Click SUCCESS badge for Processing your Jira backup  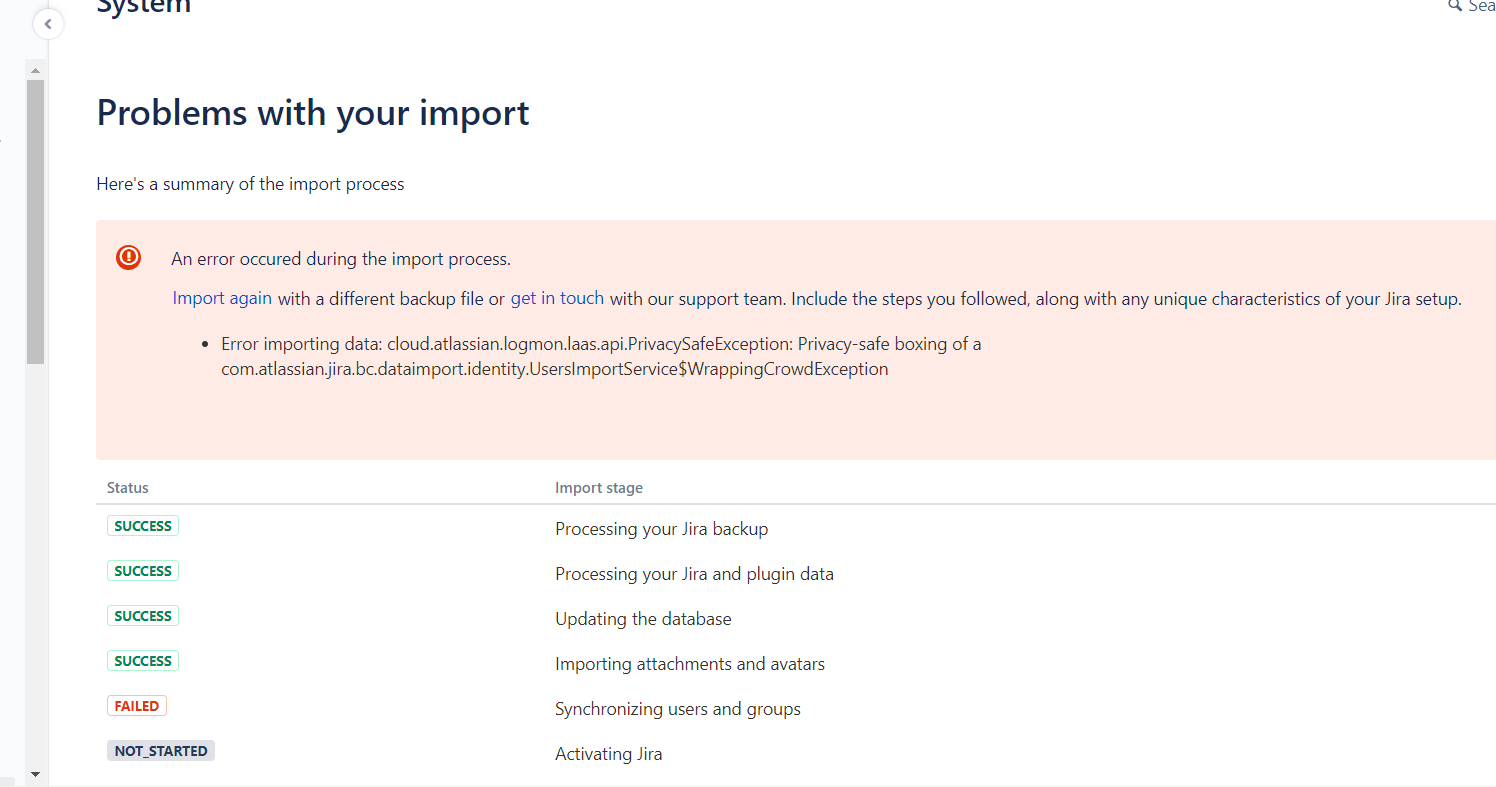click(x=143, y=526)
